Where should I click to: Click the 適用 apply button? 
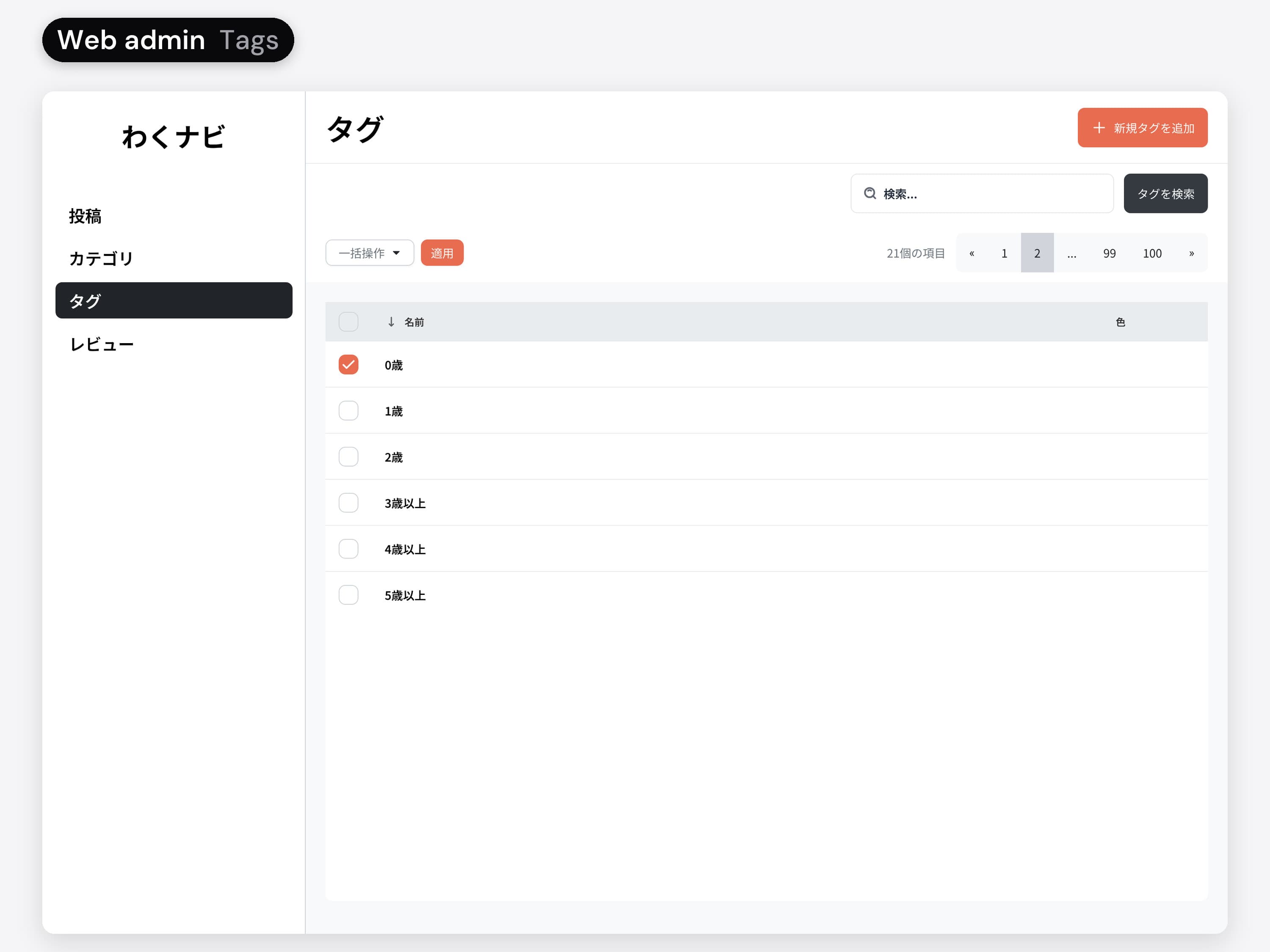(x=442, y=253)
